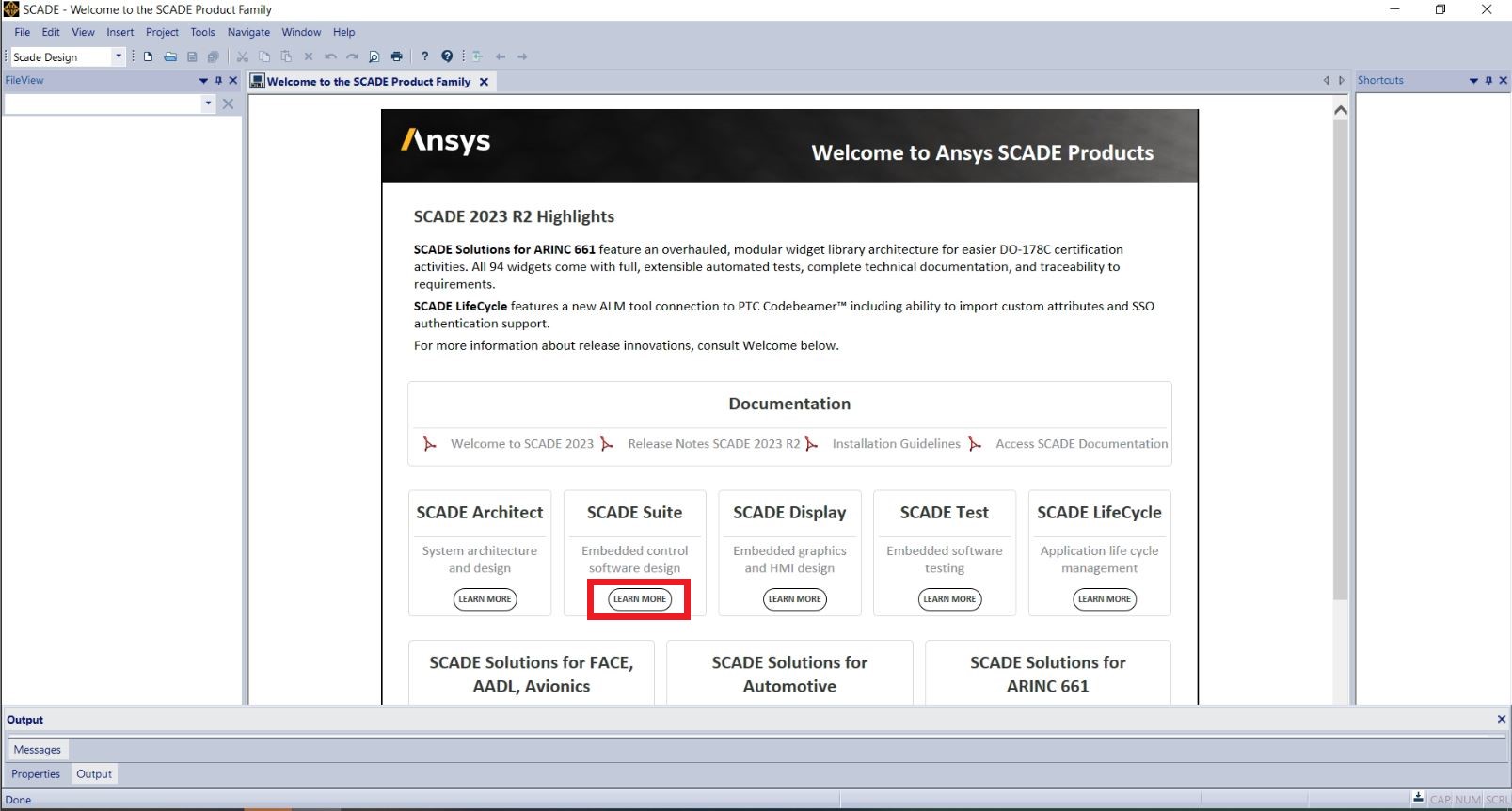
Task: Navigate forward with right arrow icon
Action: [x=522, y=56]
